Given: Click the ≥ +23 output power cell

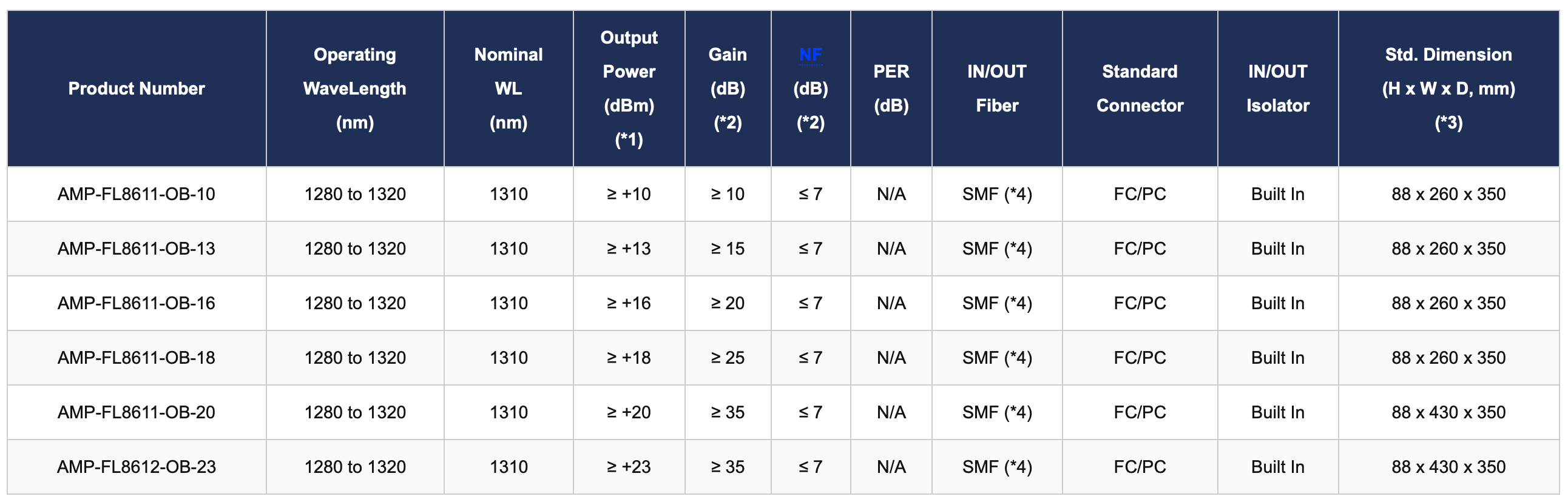Looking at the screenshot, I should coord(629,467).
